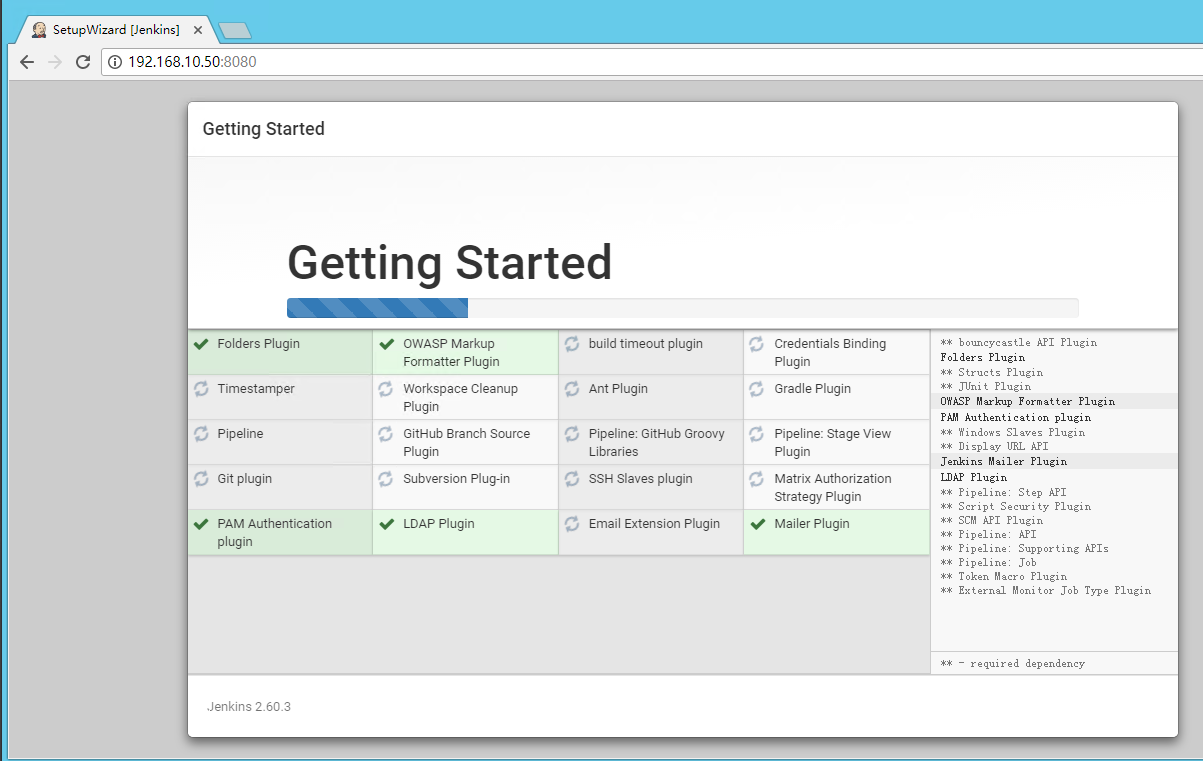Click the pending icon beside SSH Slaves plugin
Viewport: 1203px width, 761px height.
572,479
